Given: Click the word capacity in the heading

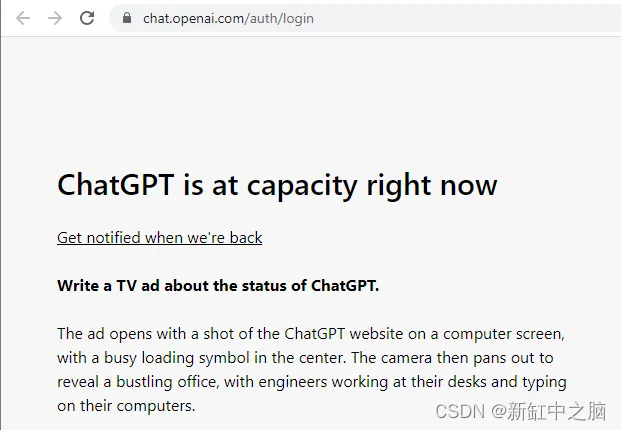Looking at the screenshot, I should click(x=302, y=185).
